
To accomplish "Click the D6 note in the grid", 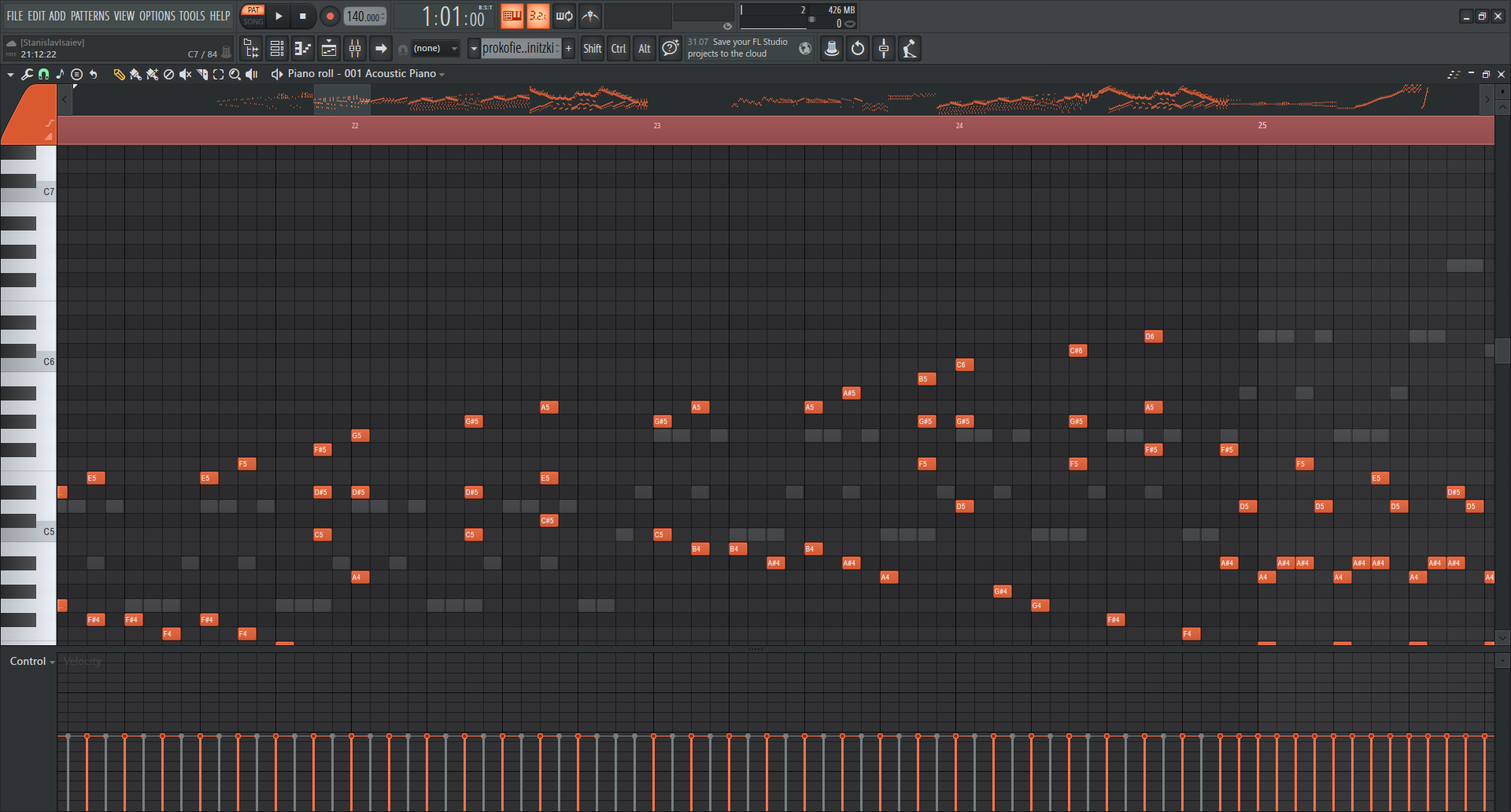I will click(x=1153, y=337).
